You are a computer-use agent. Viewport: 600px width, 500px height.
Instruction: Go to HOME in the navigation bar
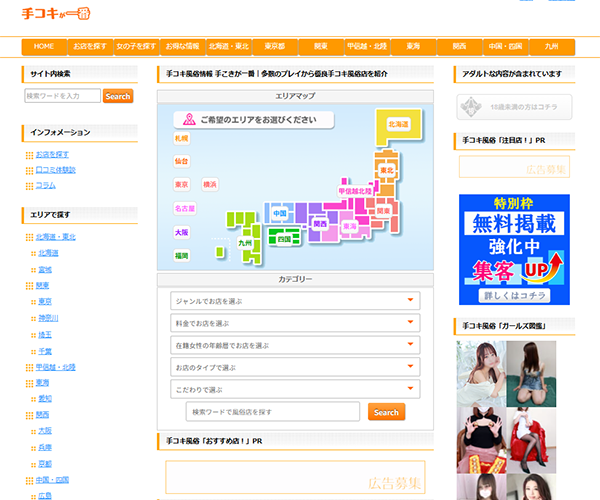point(44,47)
